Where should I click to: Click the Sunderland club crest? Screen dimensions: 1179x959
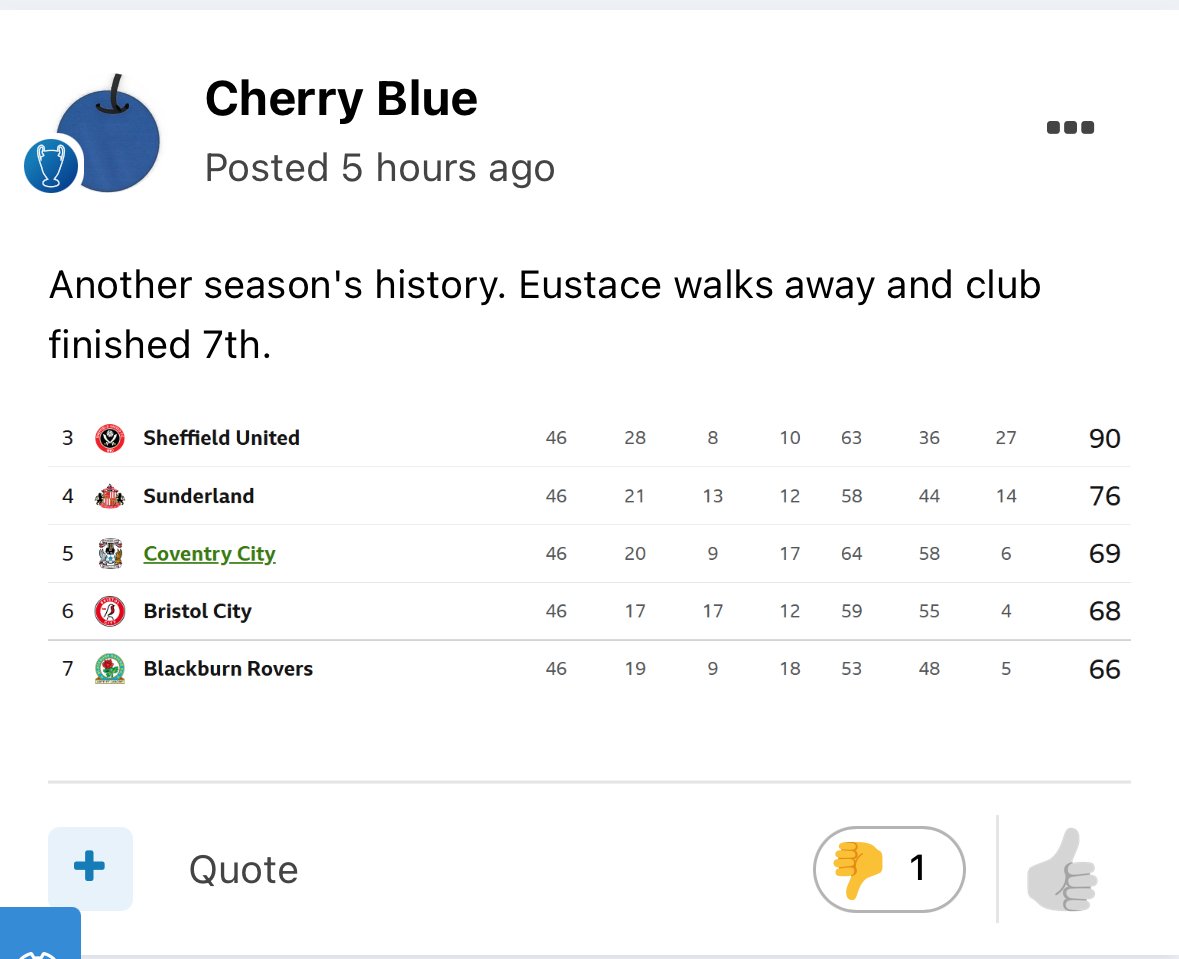click(x=109, y=496)
